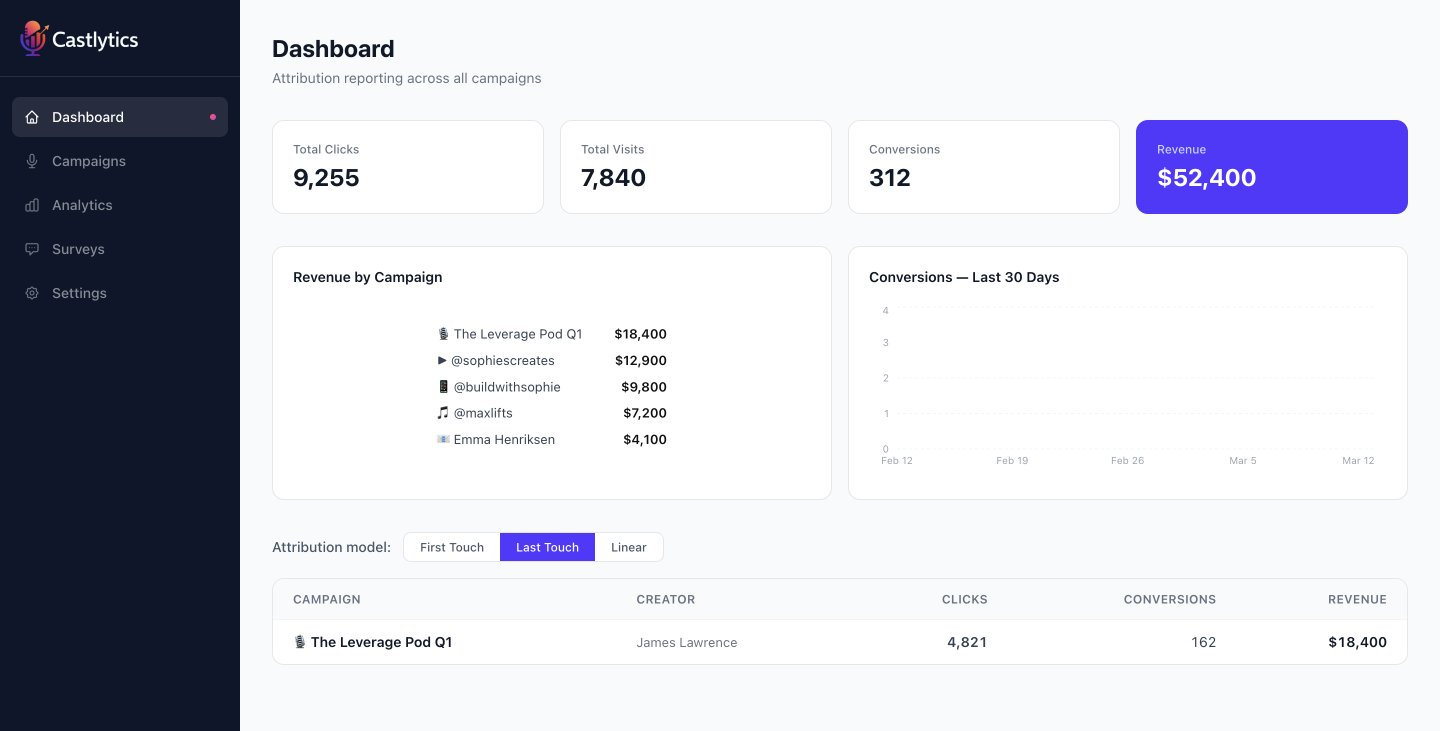Click the active-page dot beside Dashboard
Screen dimensions: 1440x731
212,117
